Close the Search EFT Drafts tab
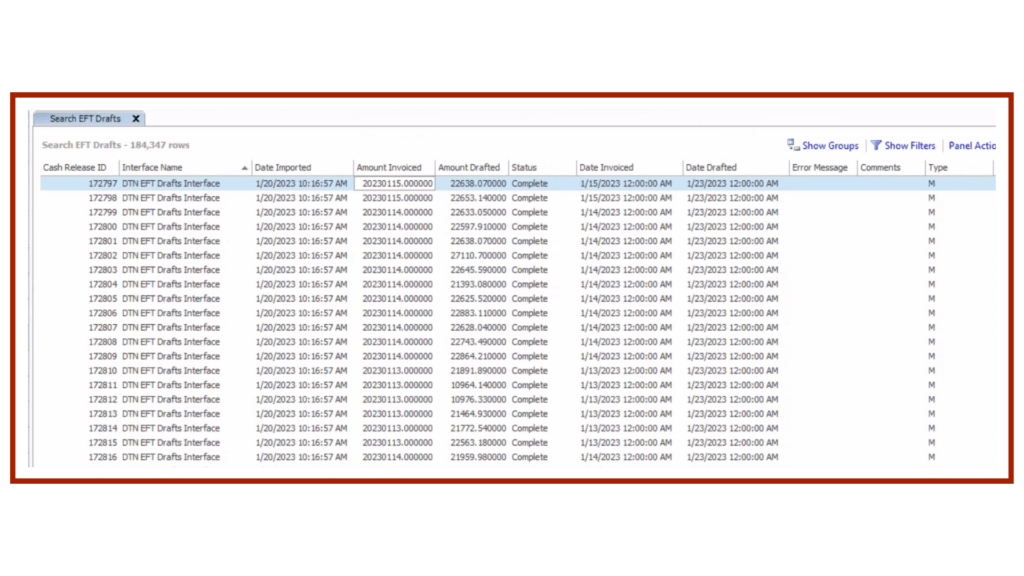This screenshot has width=1024, height=576. click(x=136, y=119)
